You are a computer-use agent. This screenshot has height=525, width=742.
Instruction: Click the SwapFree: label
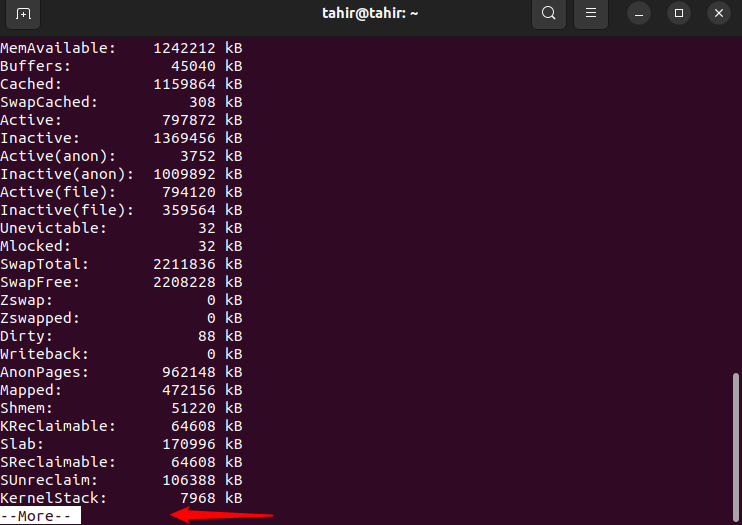(40, 282)
